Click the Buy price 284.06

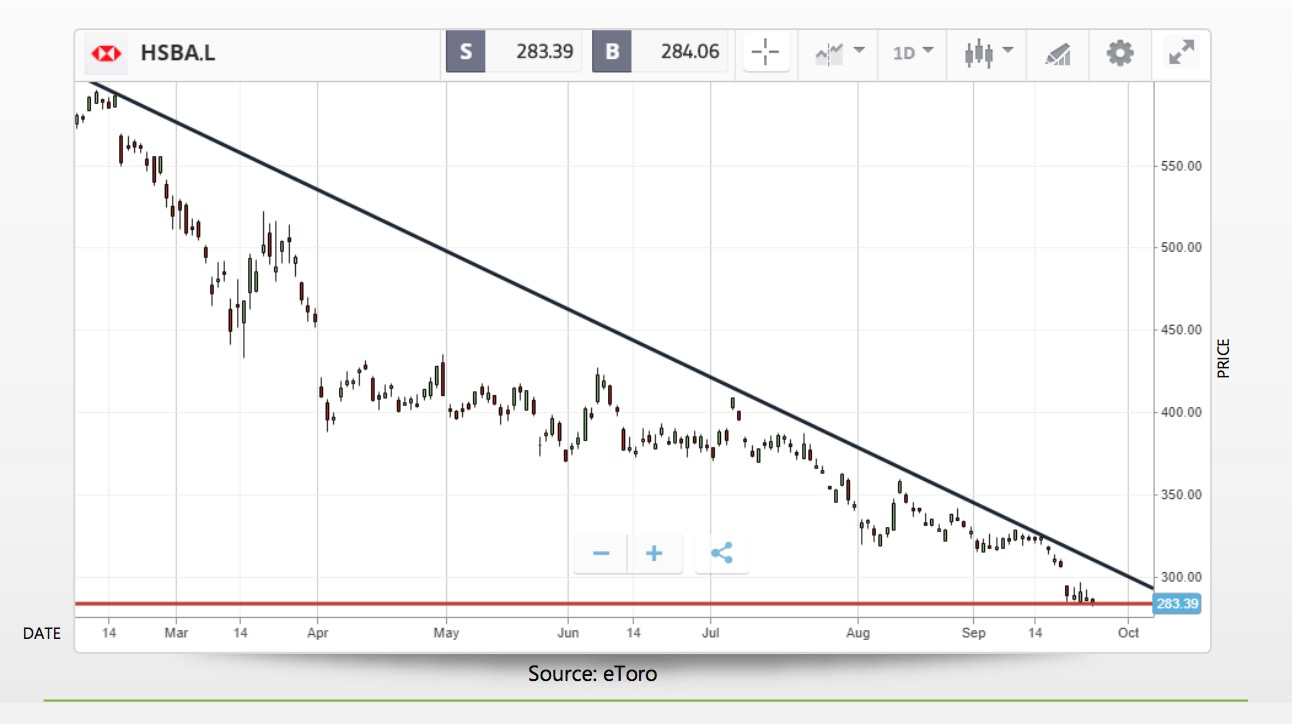687,53
